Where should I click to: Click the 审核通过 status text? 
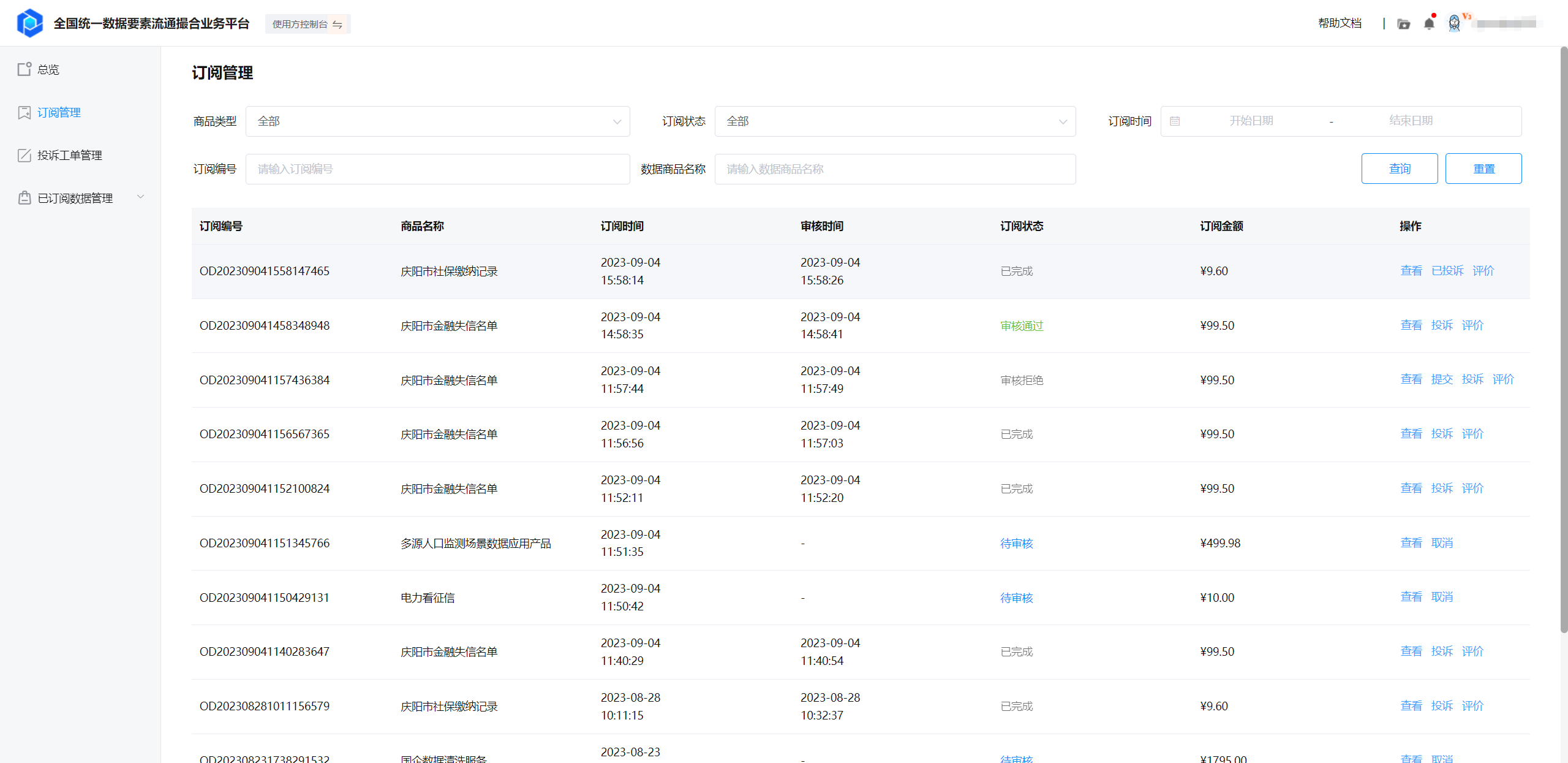(x=1022, y=325)
